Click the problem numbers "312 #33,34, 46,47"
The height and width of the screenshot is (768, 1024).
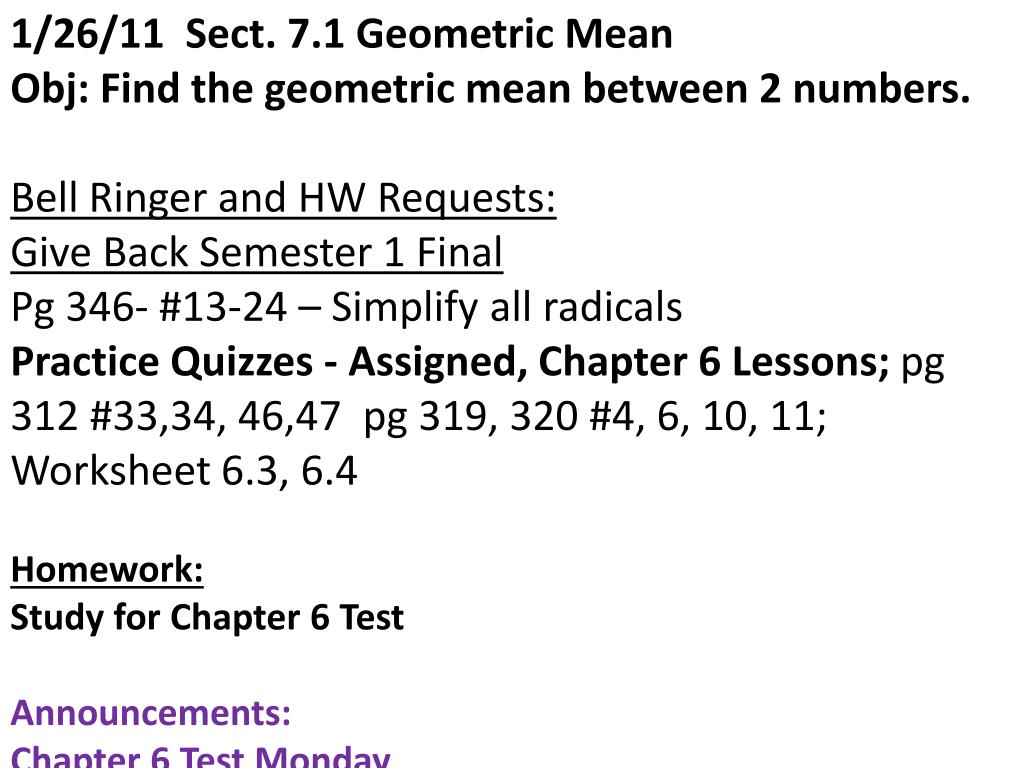tap(176, 416)
